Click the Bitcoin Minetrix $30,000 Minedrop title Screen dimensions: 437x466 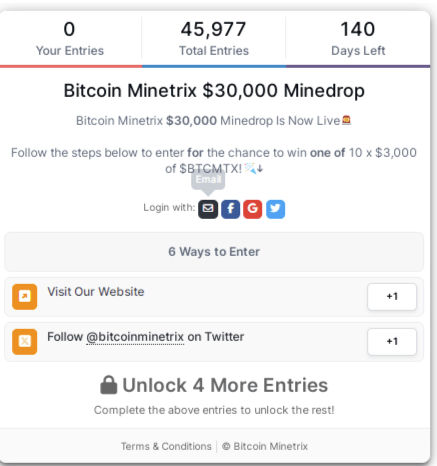[x=214, y=91]
